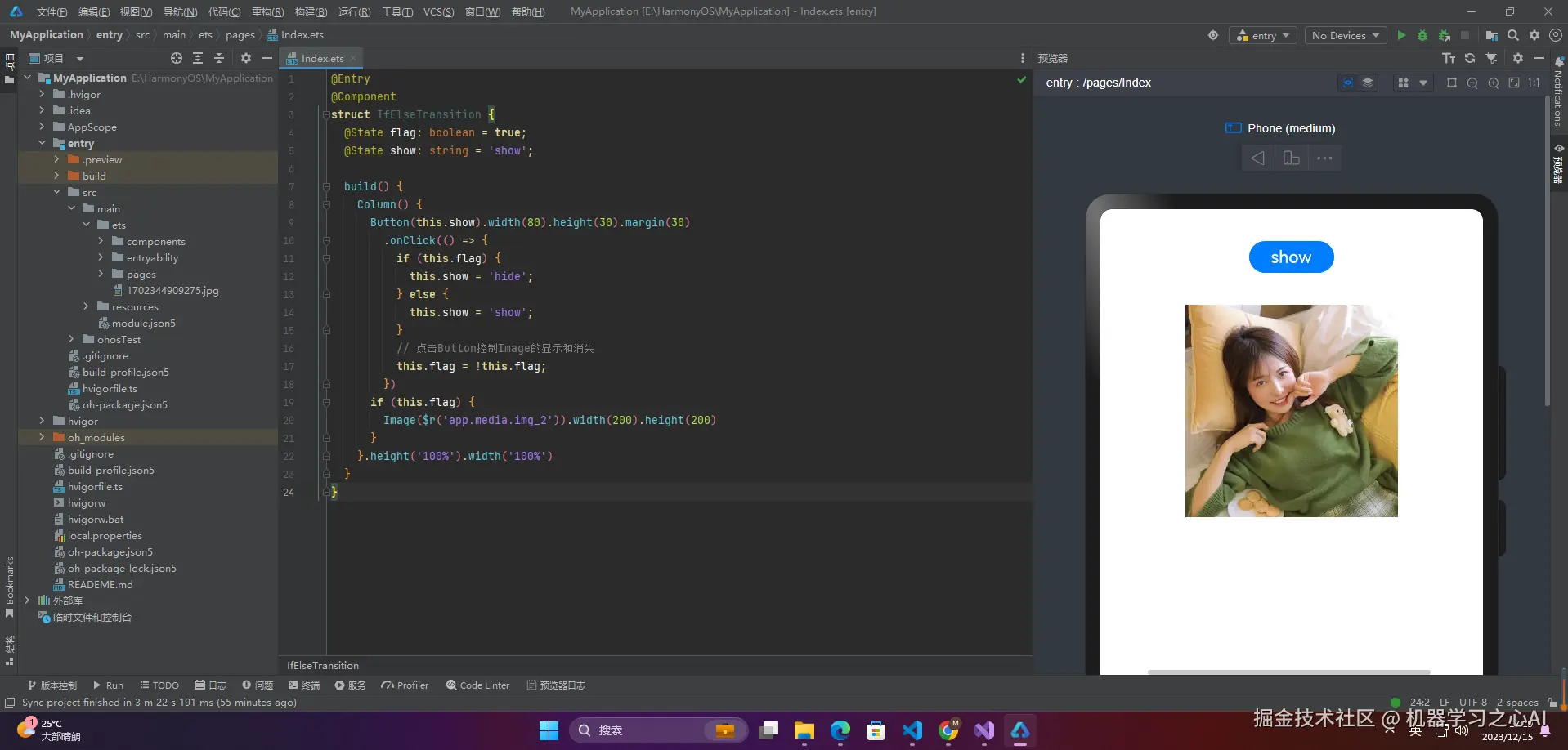Expand the resources folder
1568x750 pixels.
[x=86, y=306]
